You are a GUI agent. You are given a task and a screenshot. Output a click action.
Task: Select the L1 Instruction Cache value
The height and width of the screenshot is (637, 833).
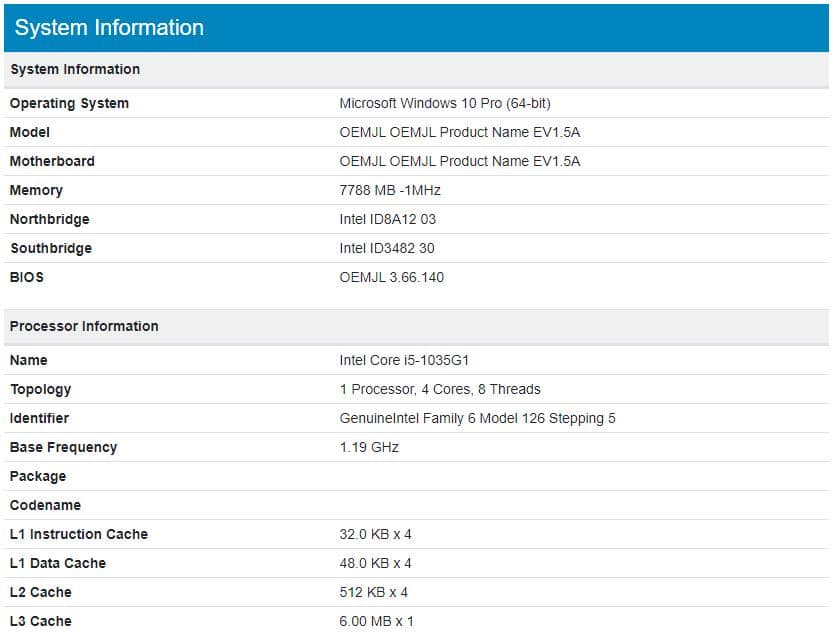pyautogui.click(x=375, y=534)
